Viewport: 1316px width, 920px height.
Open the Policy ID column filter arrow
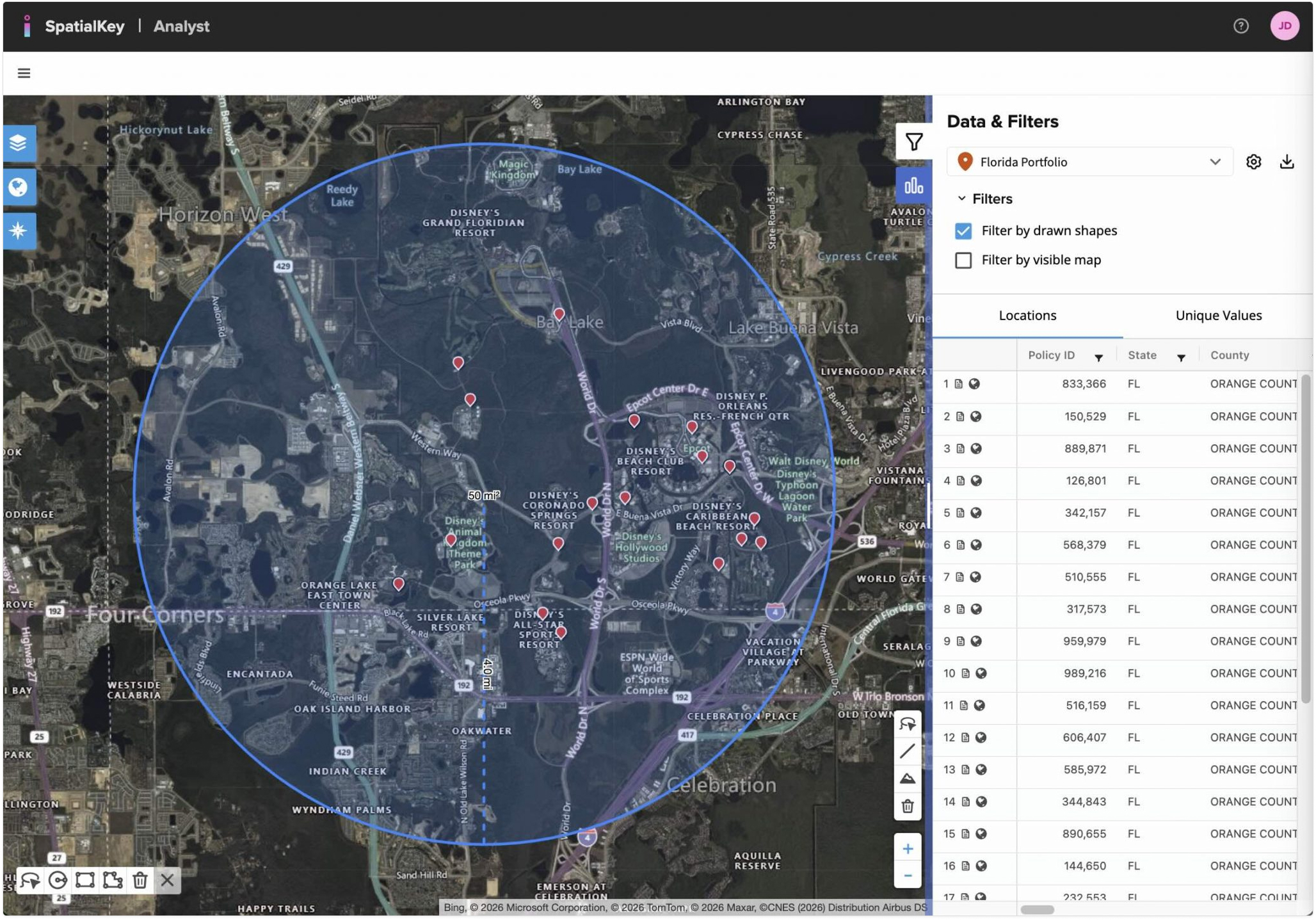1098,358
